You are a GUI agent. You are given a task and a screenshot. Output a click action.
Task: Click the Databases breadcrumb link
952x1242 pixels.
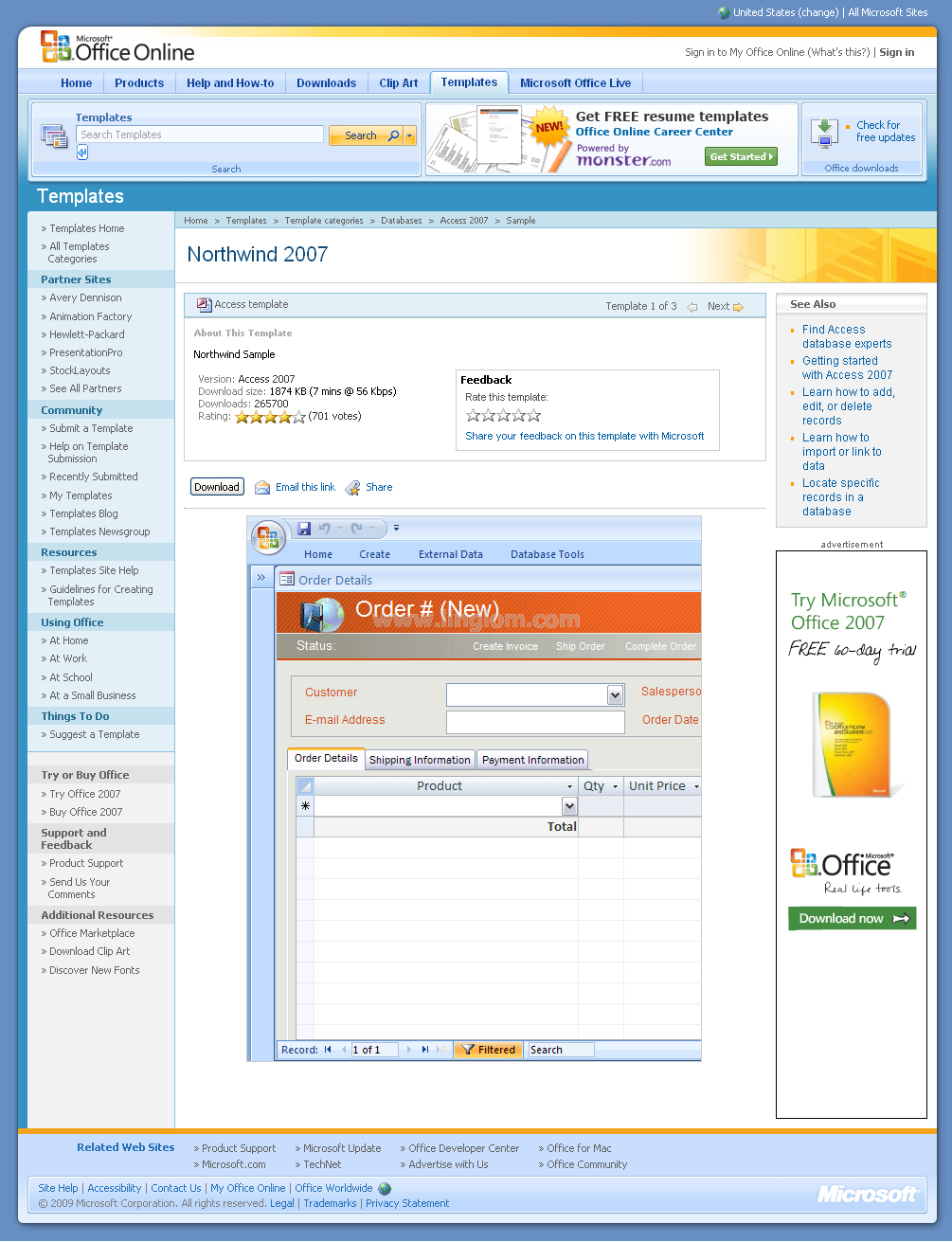pos(402,221)
